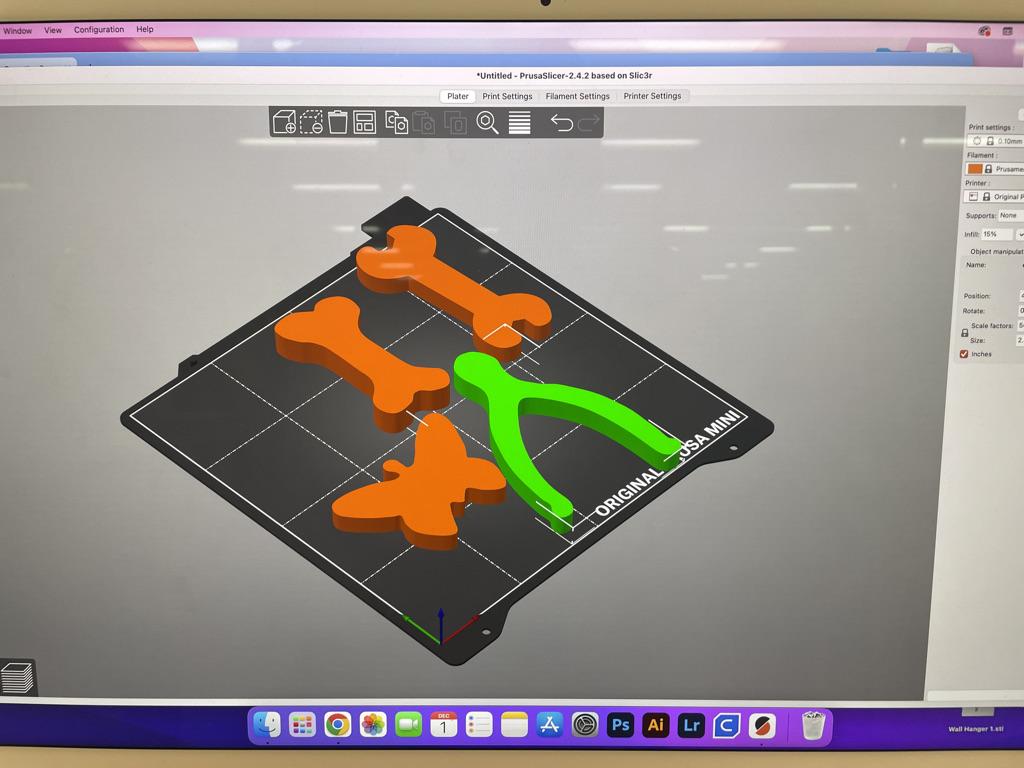The width and height of the screenshot is (1024, 768).
Task: Click the Arrange objects icon
Action: (364, 122)
